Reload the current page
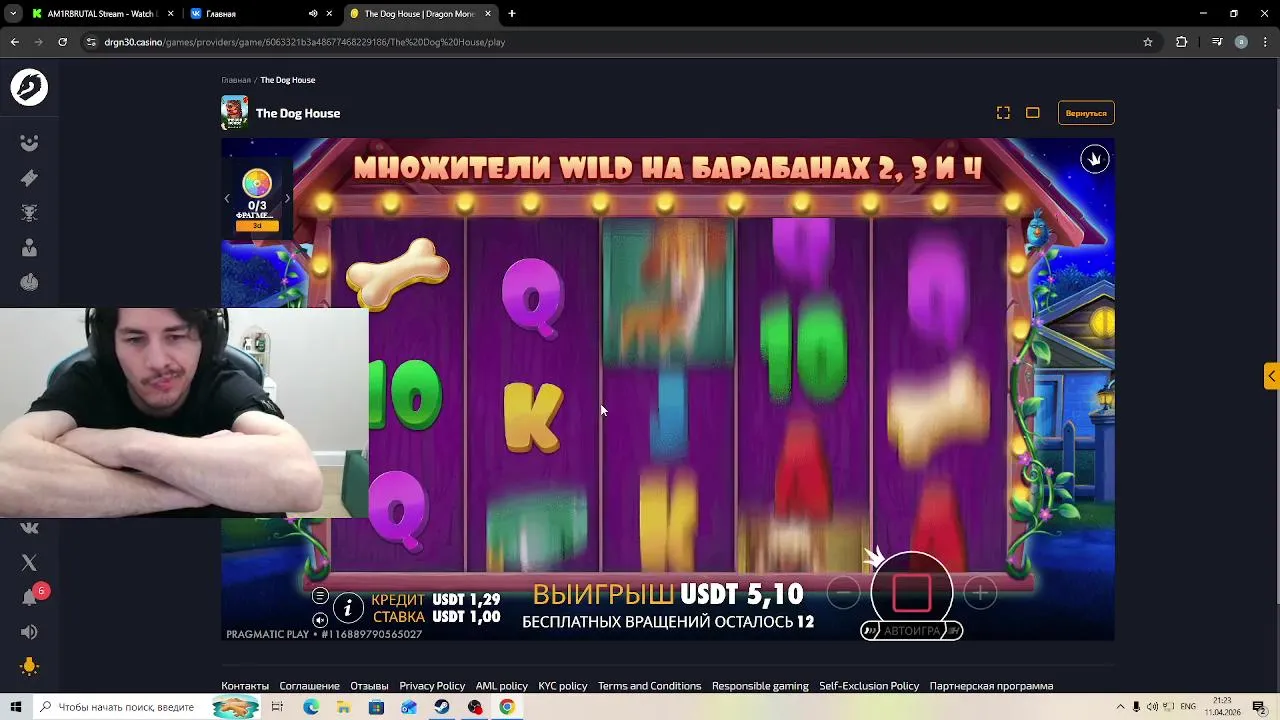Viewport: 1280px width, 720px height. [x=62, y=42]
